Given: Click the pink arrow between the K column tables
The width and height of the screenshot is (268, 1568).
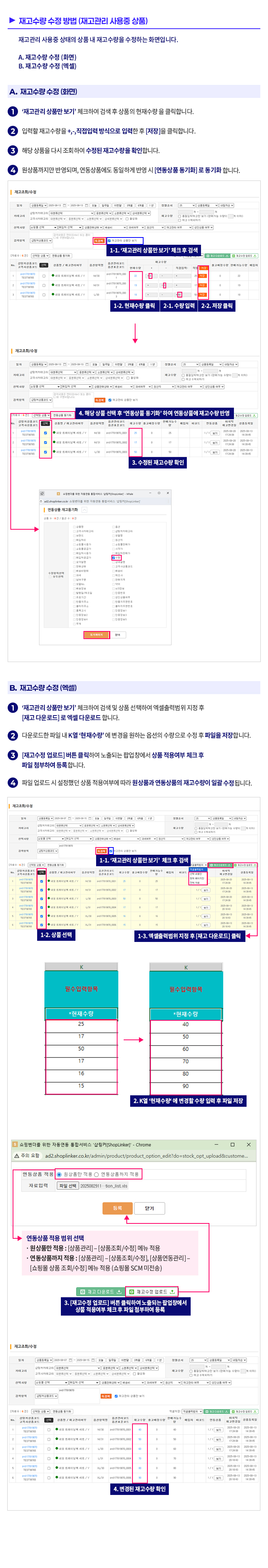Looking at the screenshot, I should click(133, 1038).
